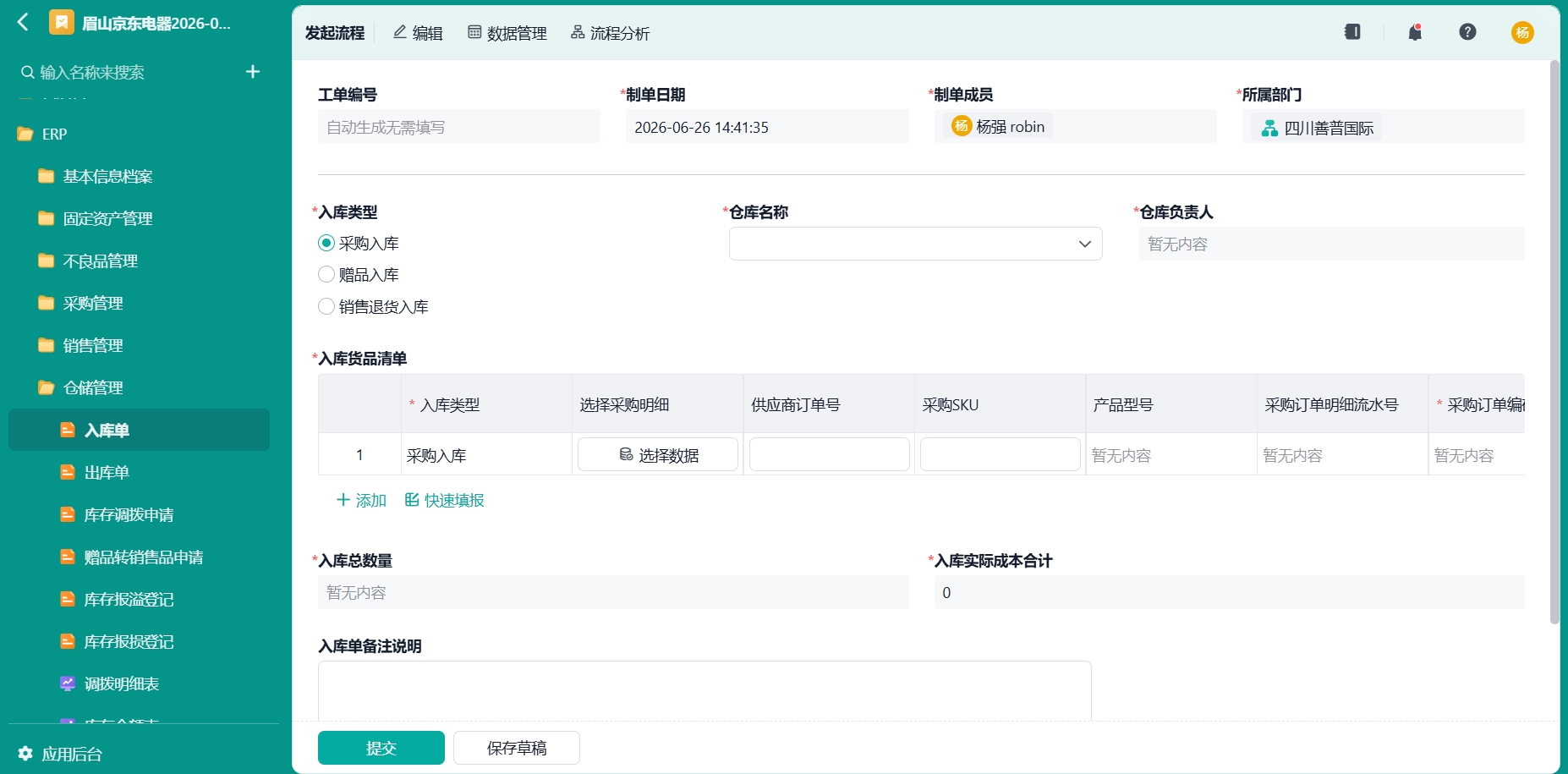Open 应用后台 at sidebar bottom
The width and height of the screenshot is (1568, 774).
tap(60, 754)
